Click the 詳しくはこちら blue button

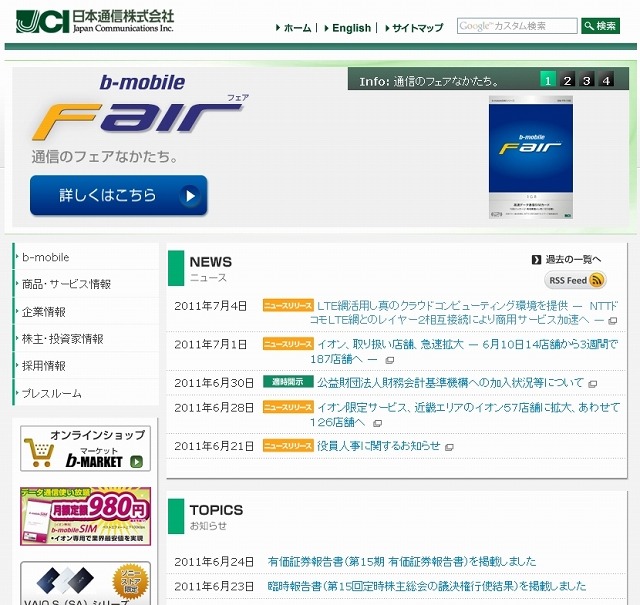tap(119, 195)
